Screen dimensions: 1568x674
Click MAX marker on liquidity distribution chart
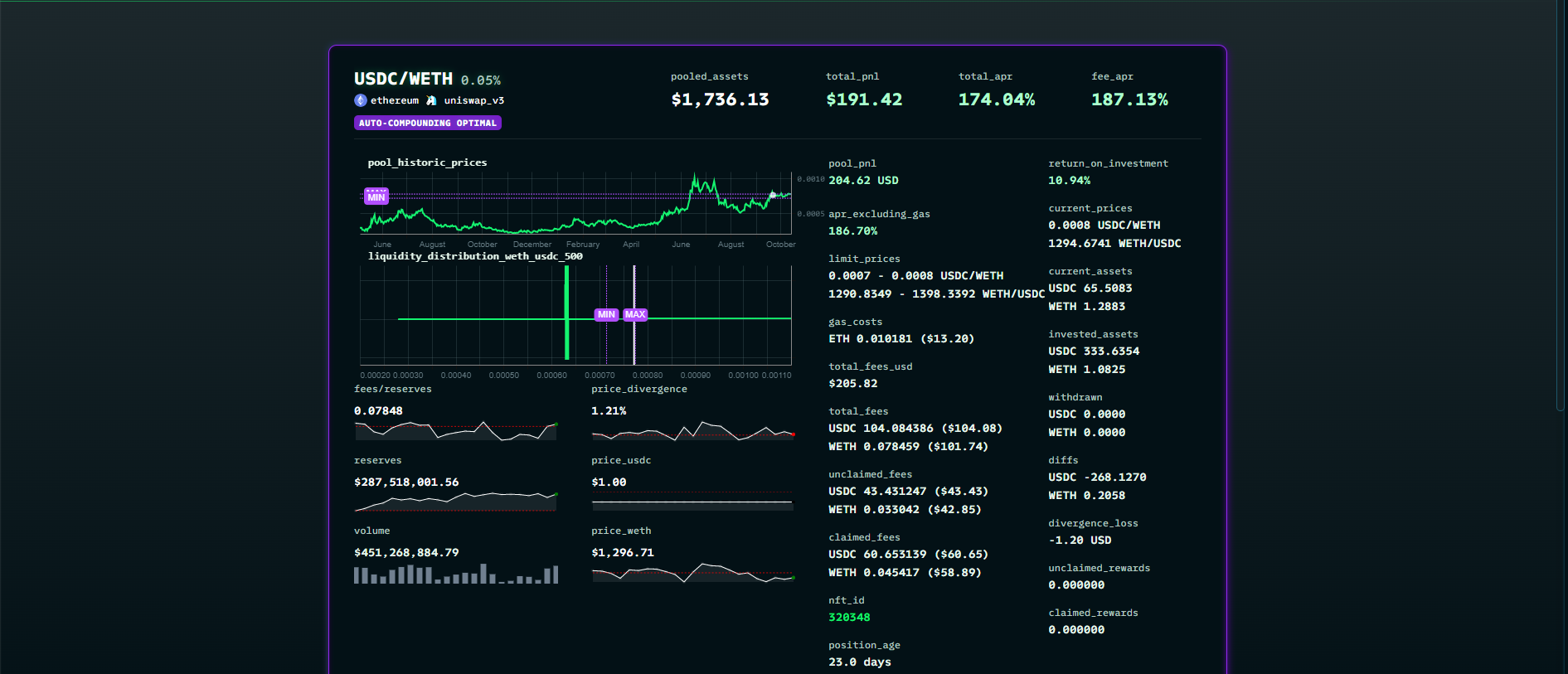click(x=635, y=314)
